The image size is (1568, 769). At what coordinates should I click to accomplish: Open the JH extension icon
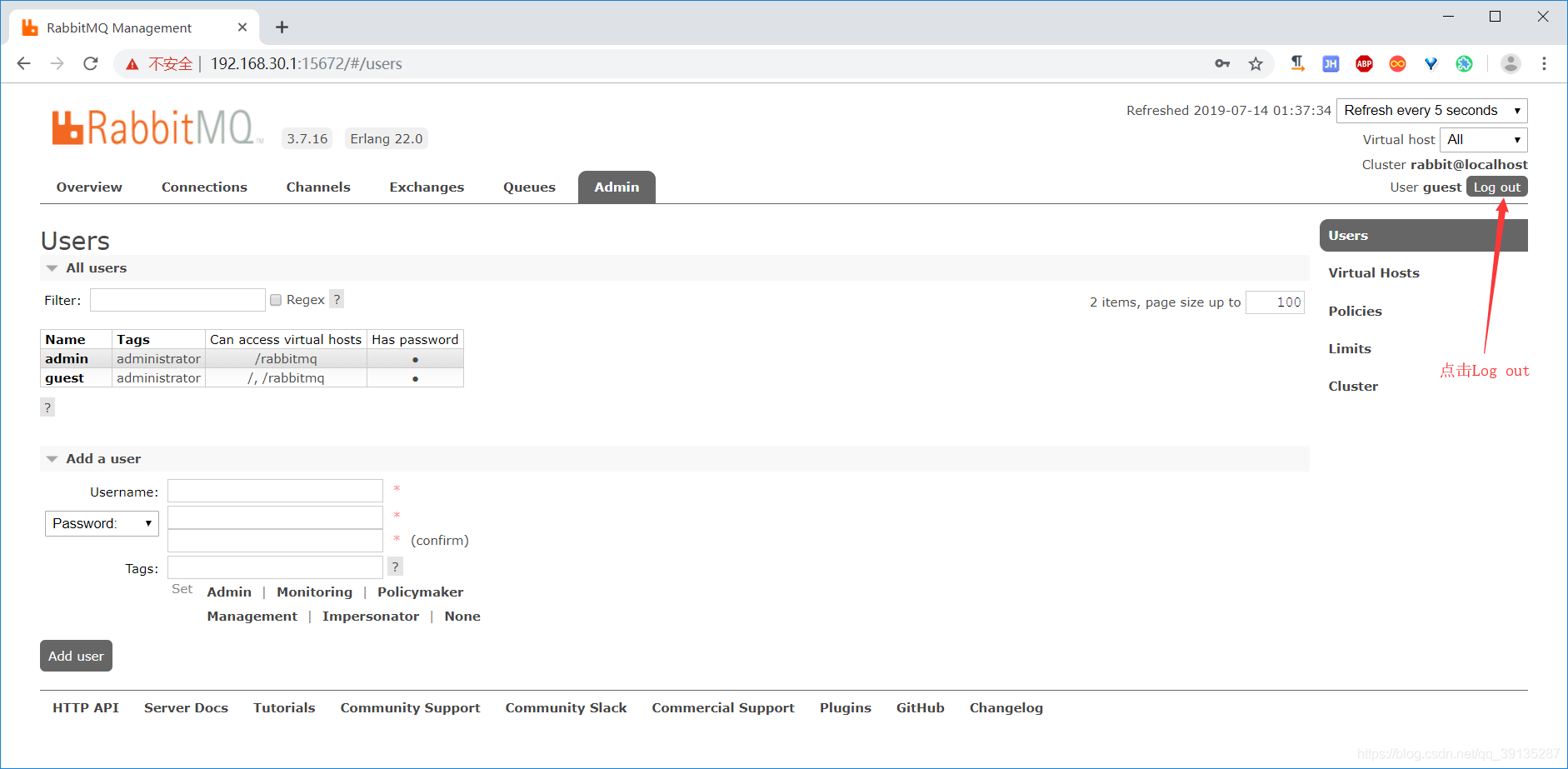(x=1331, y=63)
